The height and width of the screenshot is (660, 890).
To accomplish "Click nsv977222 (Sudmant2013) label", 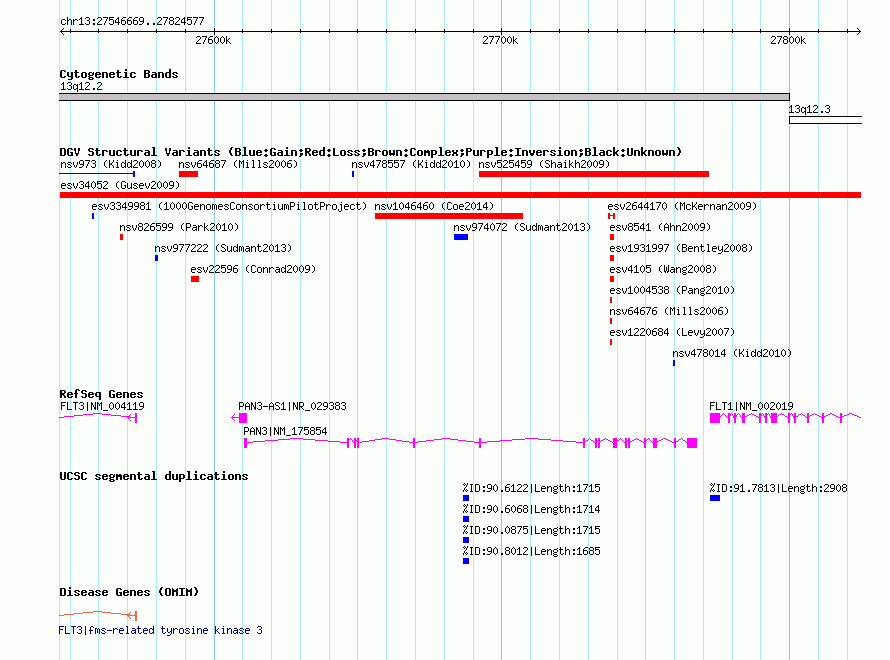I will [223, 248].
